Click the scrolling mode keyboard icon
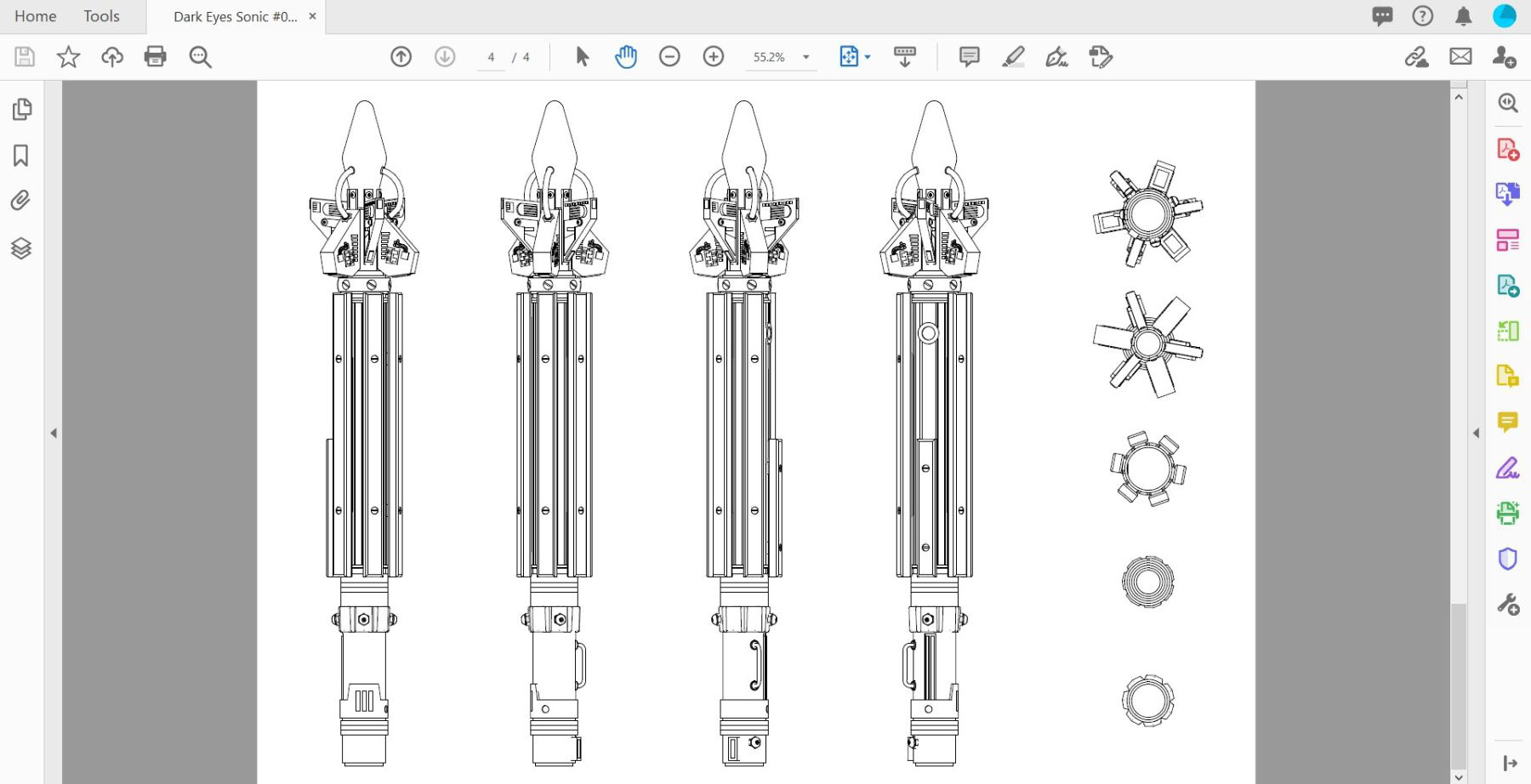 (905, 57)
